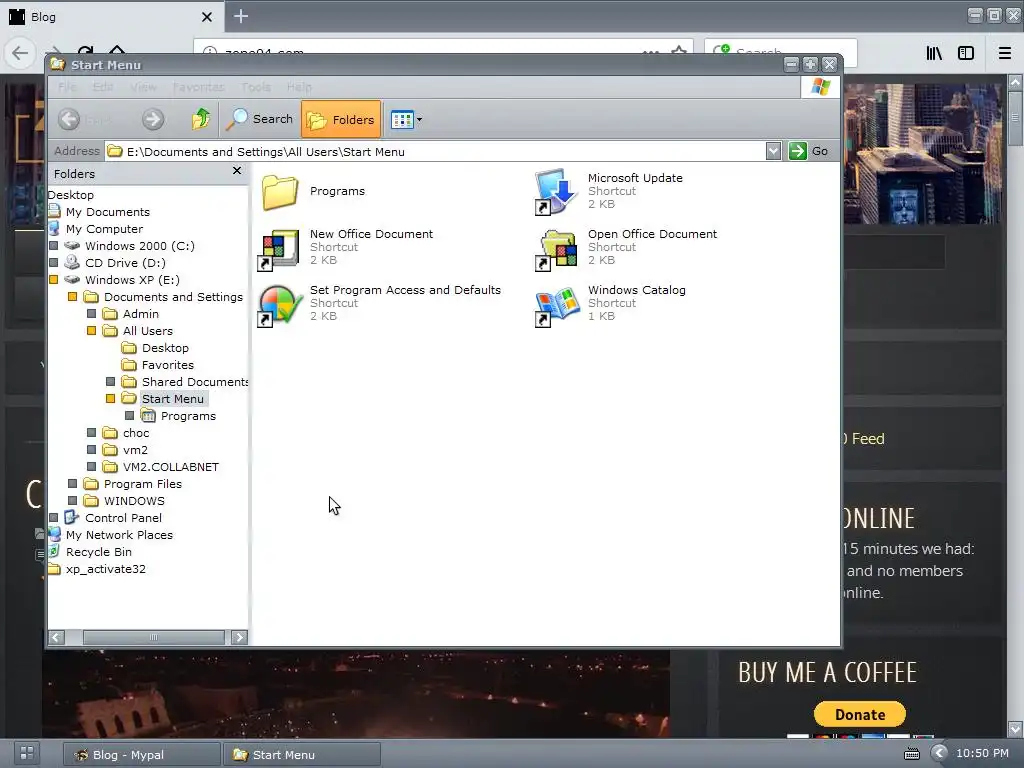
Task: Open the Open Office Document shortcut
Action: click(x=626, y=248)
